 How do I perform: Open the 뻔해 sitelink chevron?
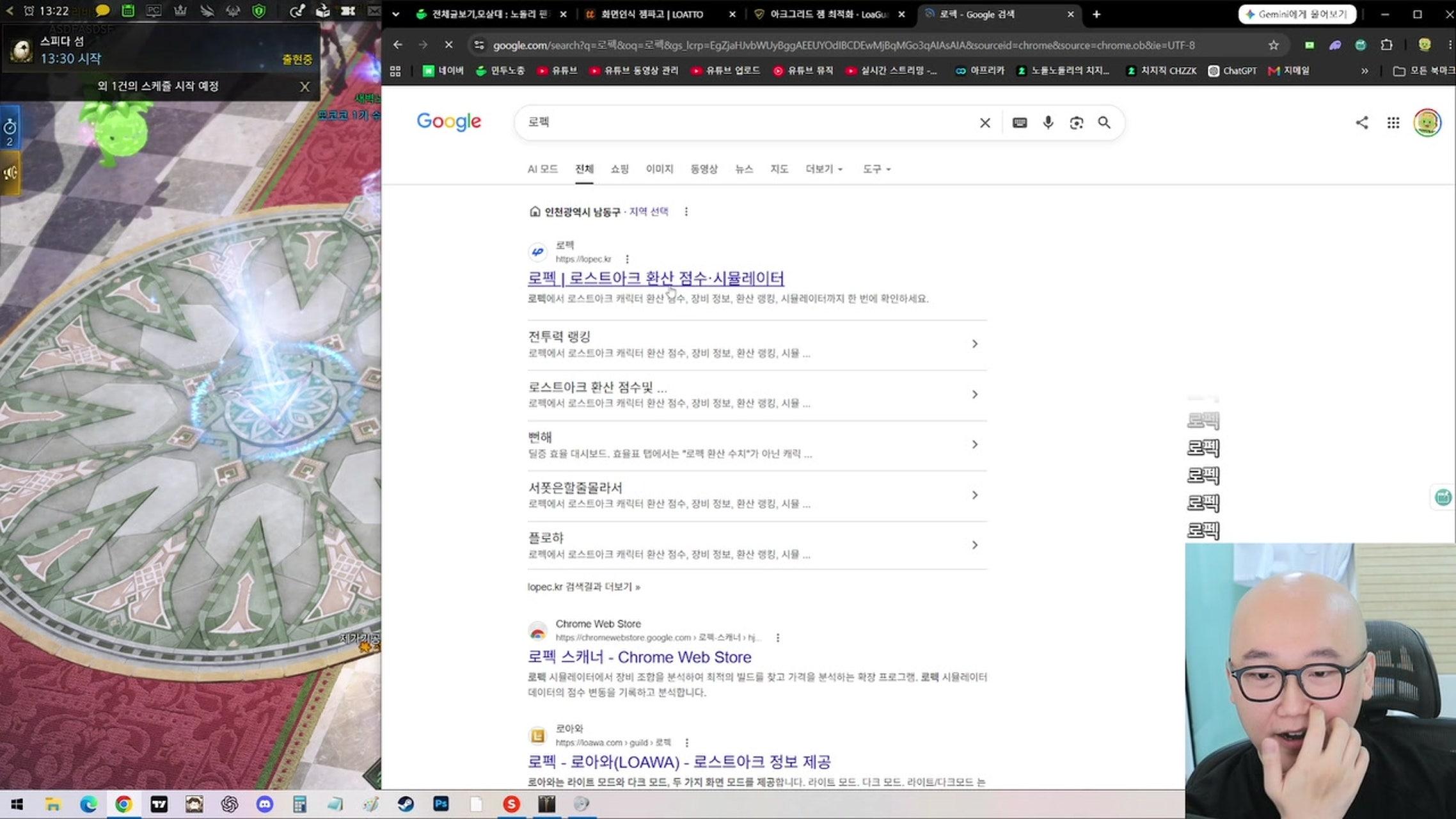click(x=974, y=445)
